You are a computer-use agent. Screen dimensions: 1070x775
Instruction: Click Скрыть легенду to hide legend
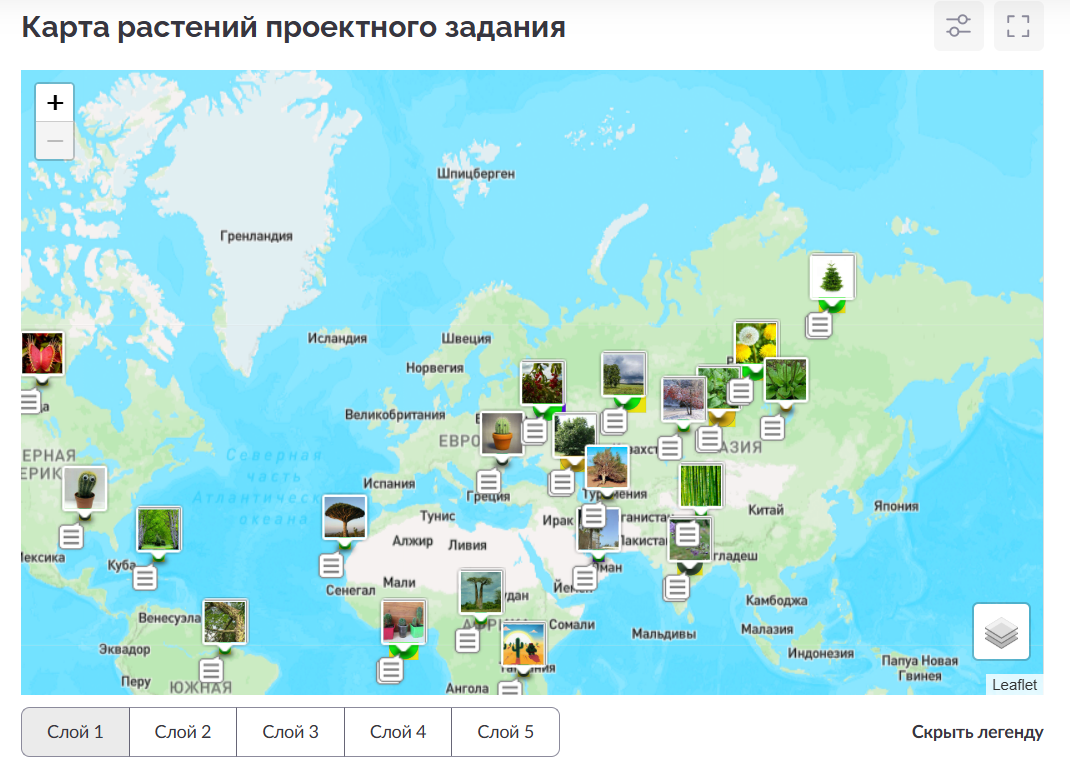977,732
